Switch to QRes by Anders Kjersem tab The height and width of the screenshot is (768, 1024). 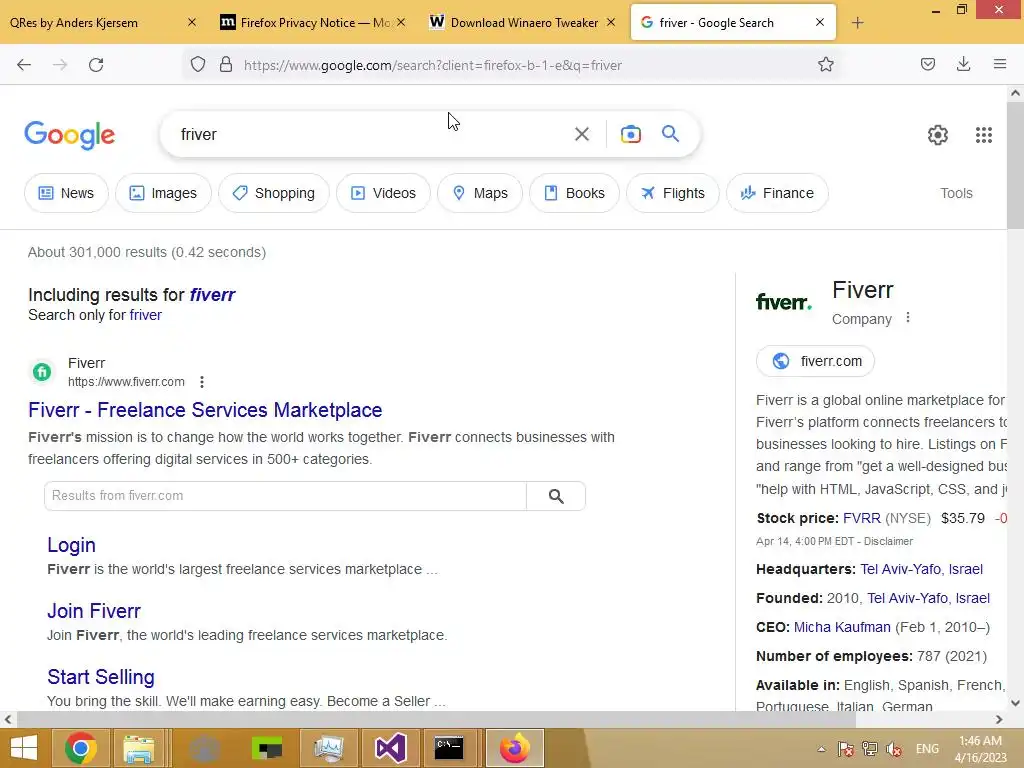tap(74, 23)
